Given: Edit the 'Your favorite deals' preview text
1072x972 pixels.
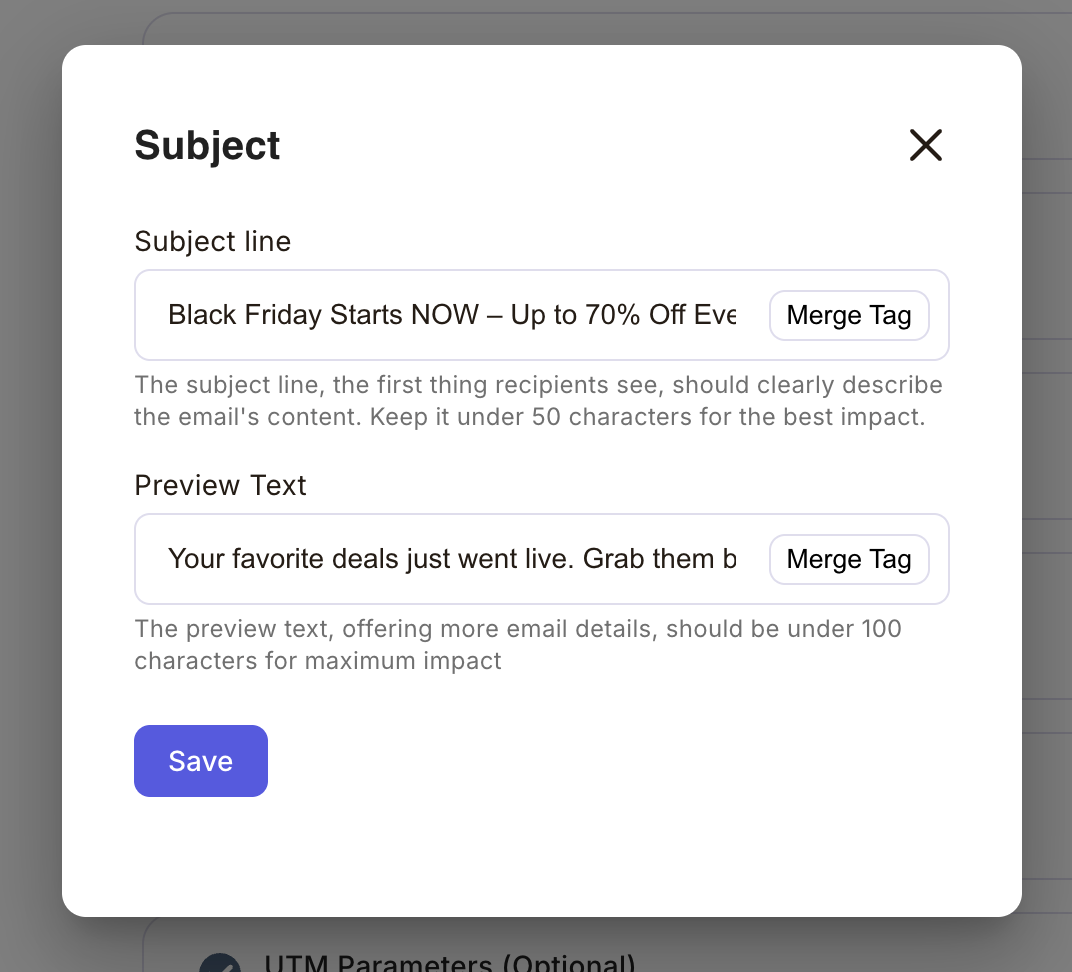Looking at the screenshot, I should click(x=450, y=559).
